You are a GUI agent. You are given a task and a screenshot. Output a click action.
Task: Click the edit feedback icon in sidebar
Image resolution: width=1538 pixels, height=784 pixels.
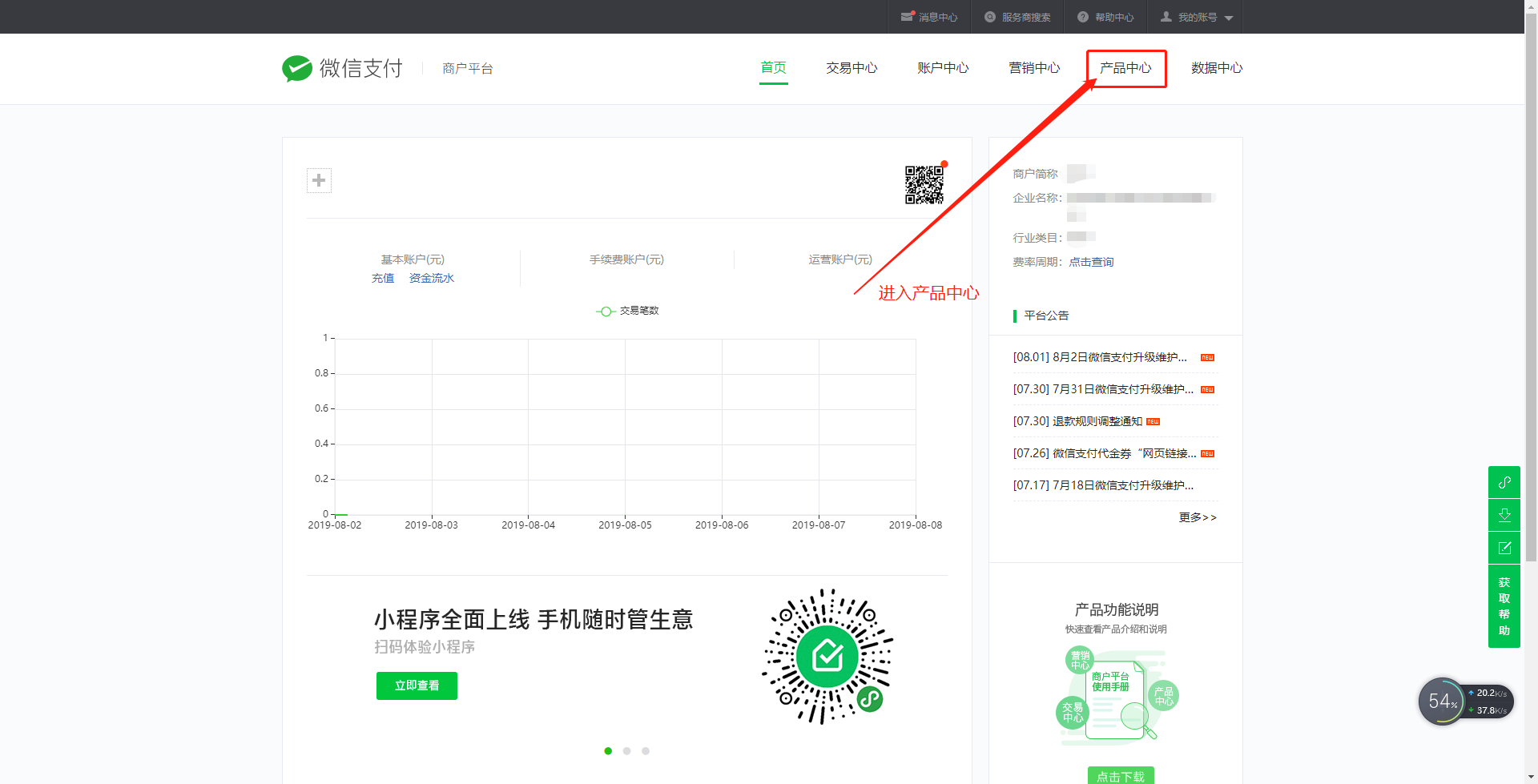point(1504,548)
